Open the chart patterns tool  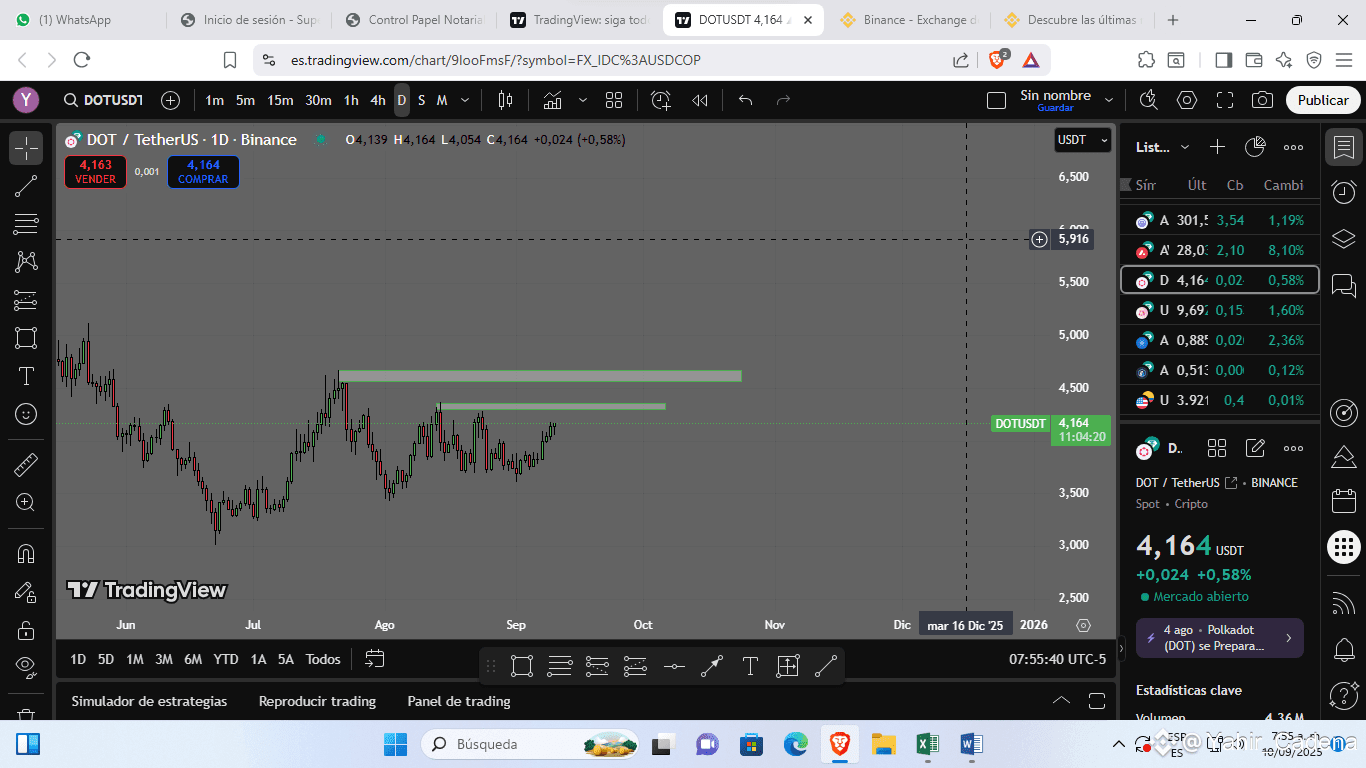(x=26, y=261)
